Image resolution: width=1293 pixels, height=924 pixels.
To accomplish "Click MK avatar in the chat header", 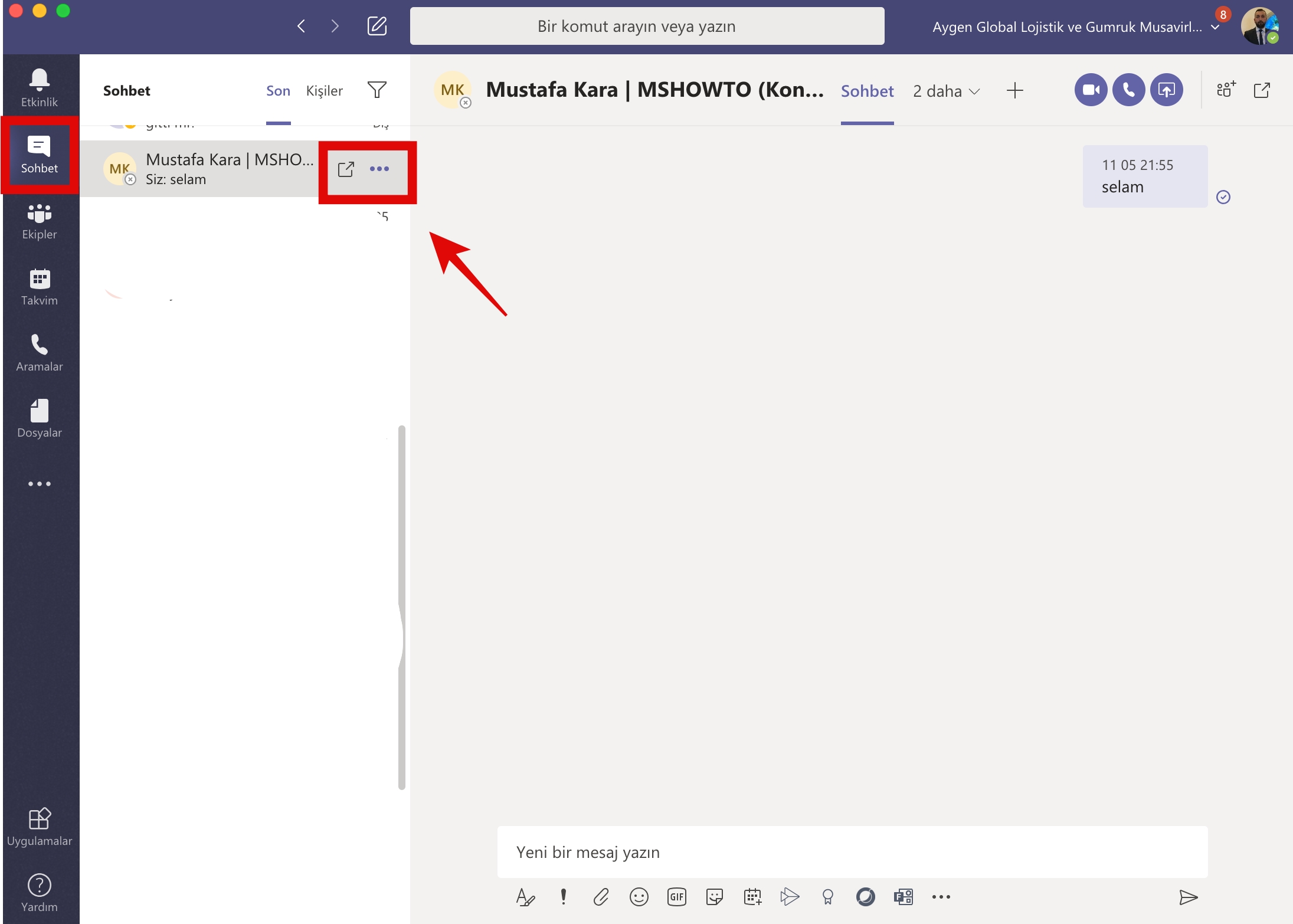I will tap(453, 90).
